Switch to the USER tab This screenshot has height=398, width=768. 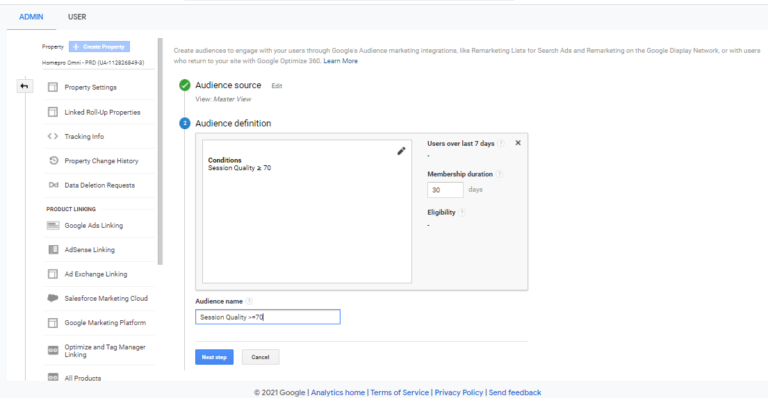[77, 17]
